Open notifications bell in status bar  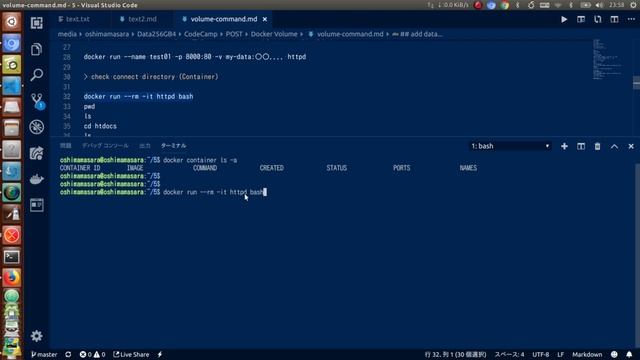coord(629,354)
